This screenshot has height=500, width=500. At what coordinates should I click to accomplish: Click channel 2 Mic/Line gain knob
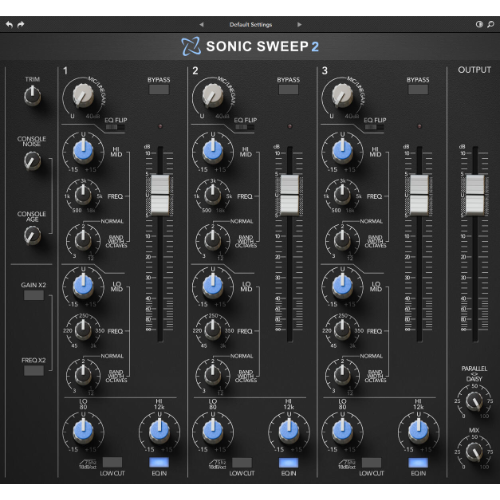click(213, 96)
